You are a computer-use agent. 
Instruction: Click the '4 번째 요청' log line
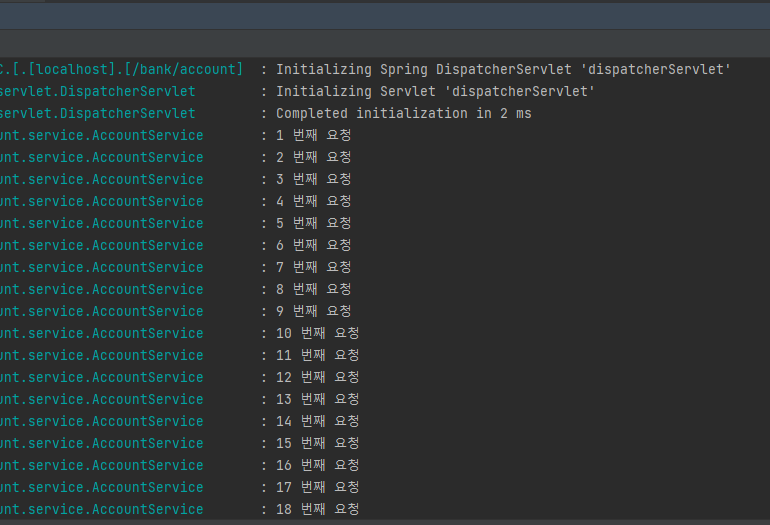click(314, 201)
